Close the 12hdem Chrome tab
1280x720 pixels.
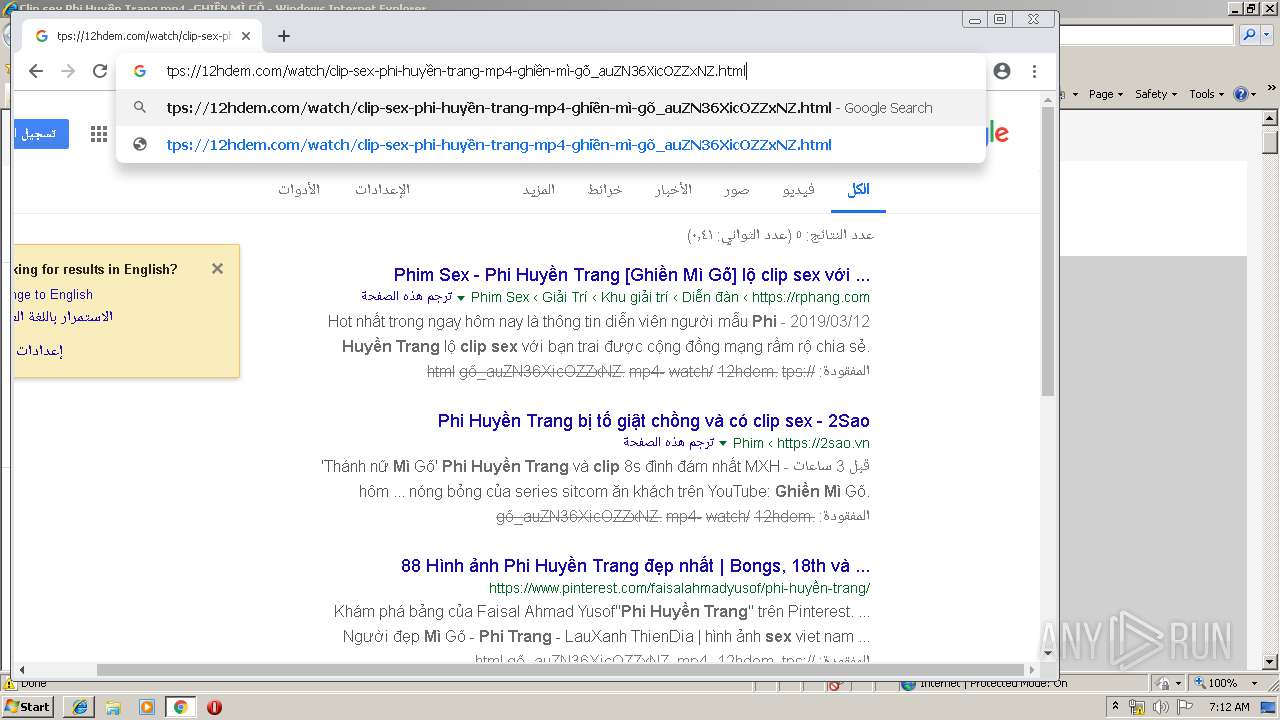[x=246, y=36]
